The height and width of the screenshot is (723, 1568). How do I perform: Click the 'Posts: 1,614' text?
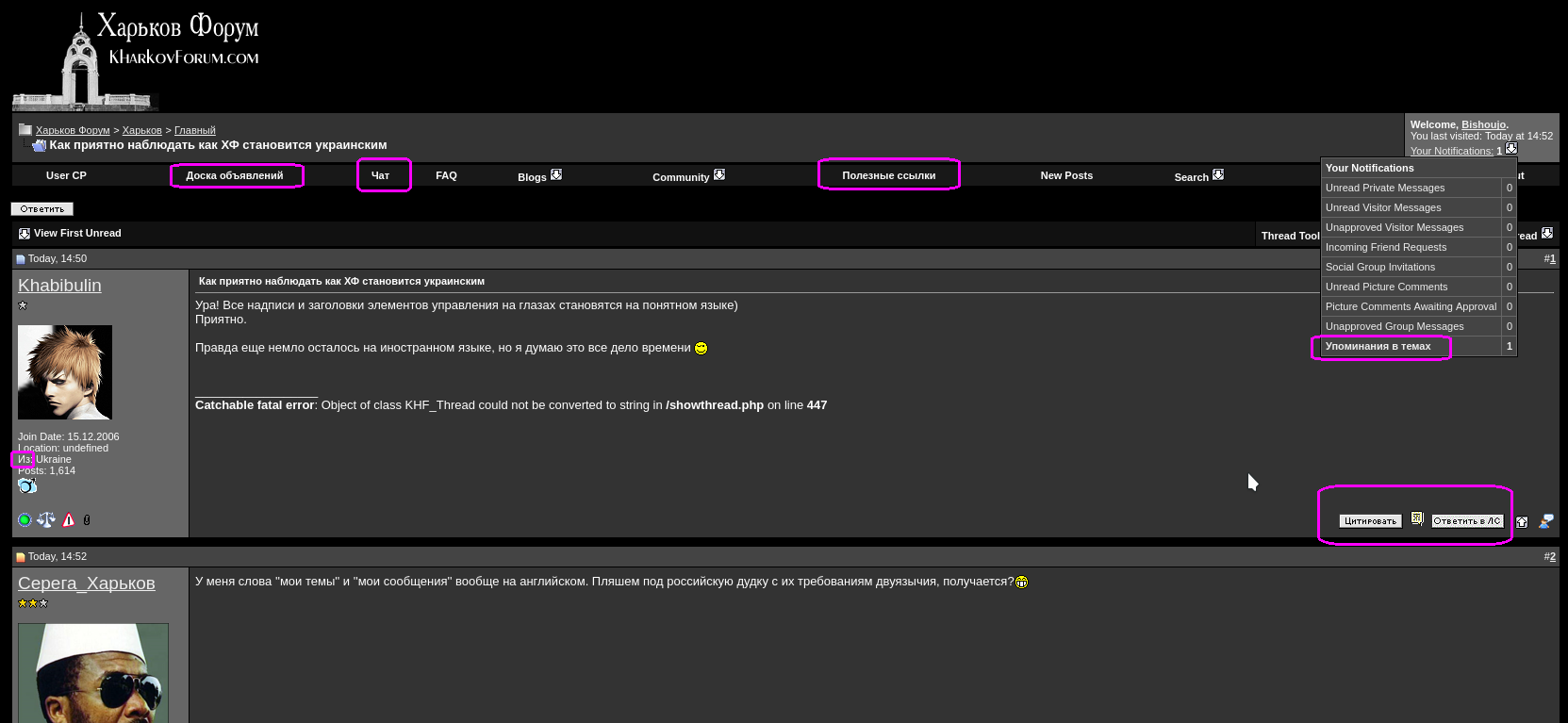click(46, 470)
